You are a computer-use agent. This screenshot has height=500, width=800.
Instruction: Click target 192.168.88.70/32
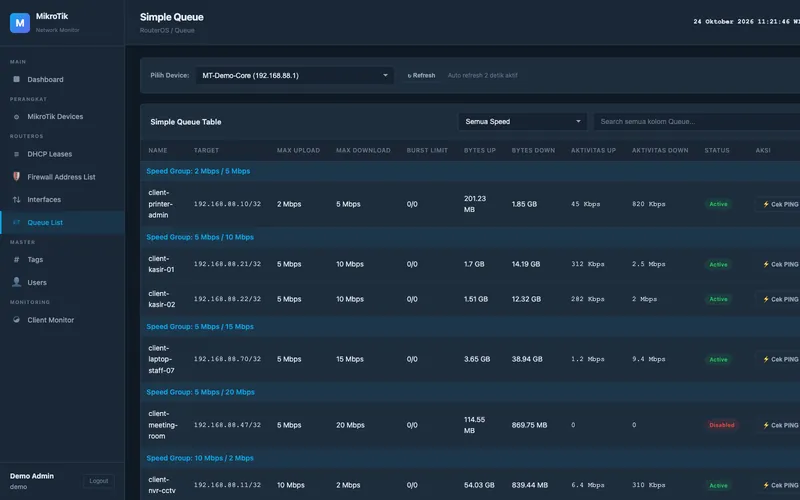click(227, 359)
